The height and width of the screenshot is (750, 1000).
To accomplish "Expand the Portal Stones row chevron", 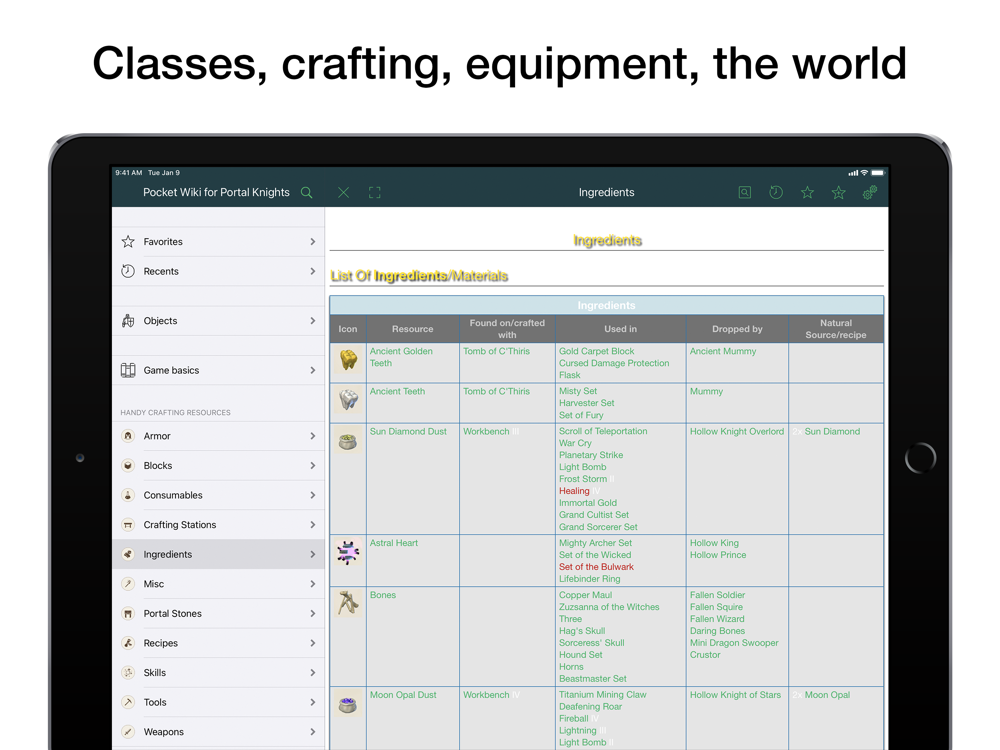I will [x=312, y=614].
